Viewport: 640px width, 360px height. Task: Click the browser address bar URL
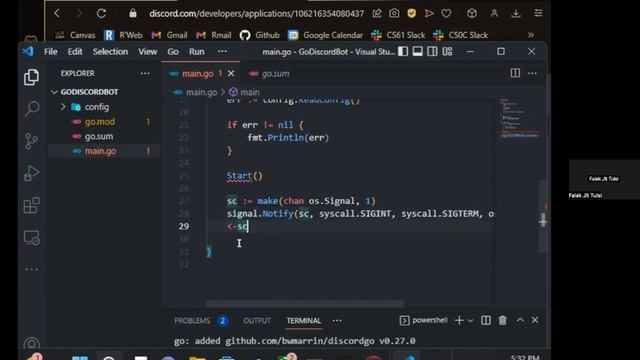256,13
